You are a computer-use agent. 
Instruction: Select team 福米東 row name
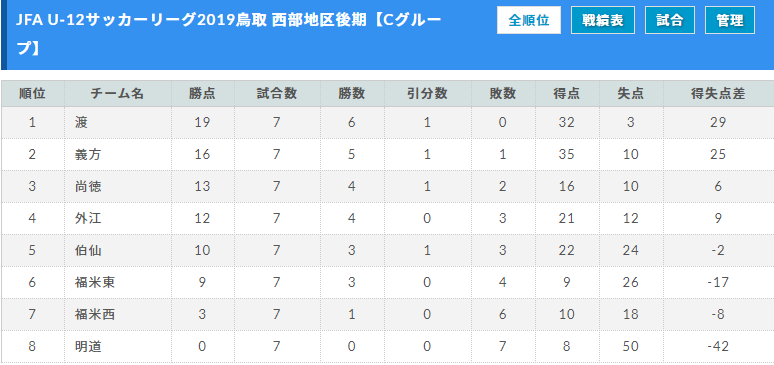coord(95,283)
